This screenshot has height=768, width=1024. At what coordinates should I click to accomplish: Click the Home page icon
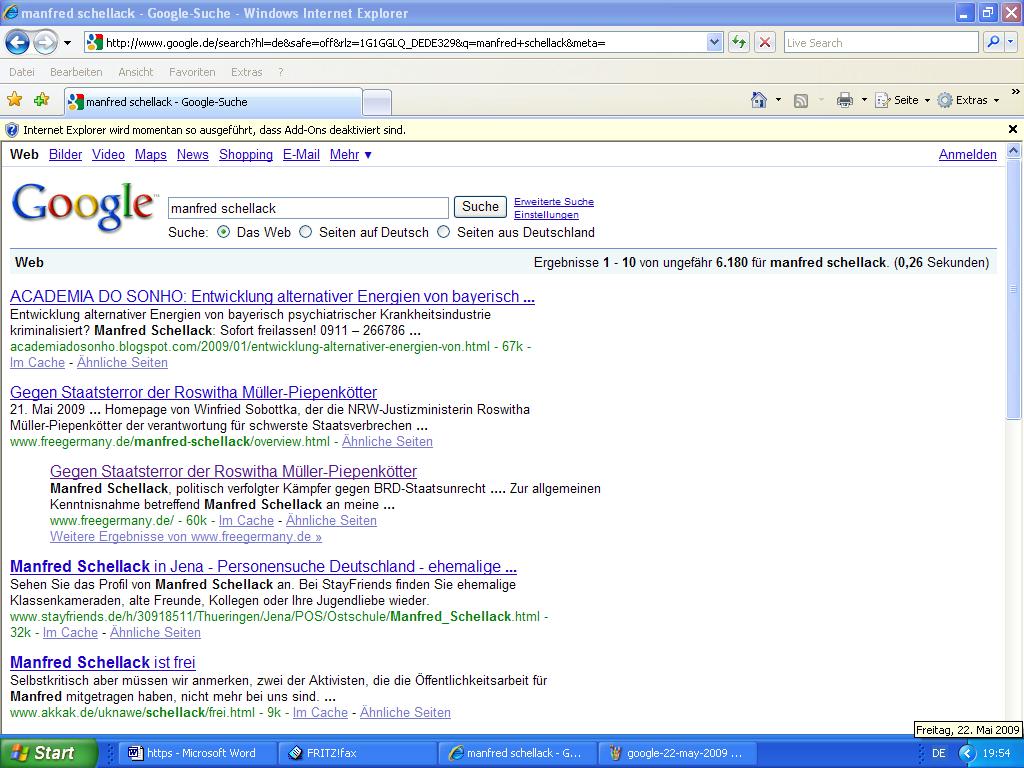tap(759, 100)
